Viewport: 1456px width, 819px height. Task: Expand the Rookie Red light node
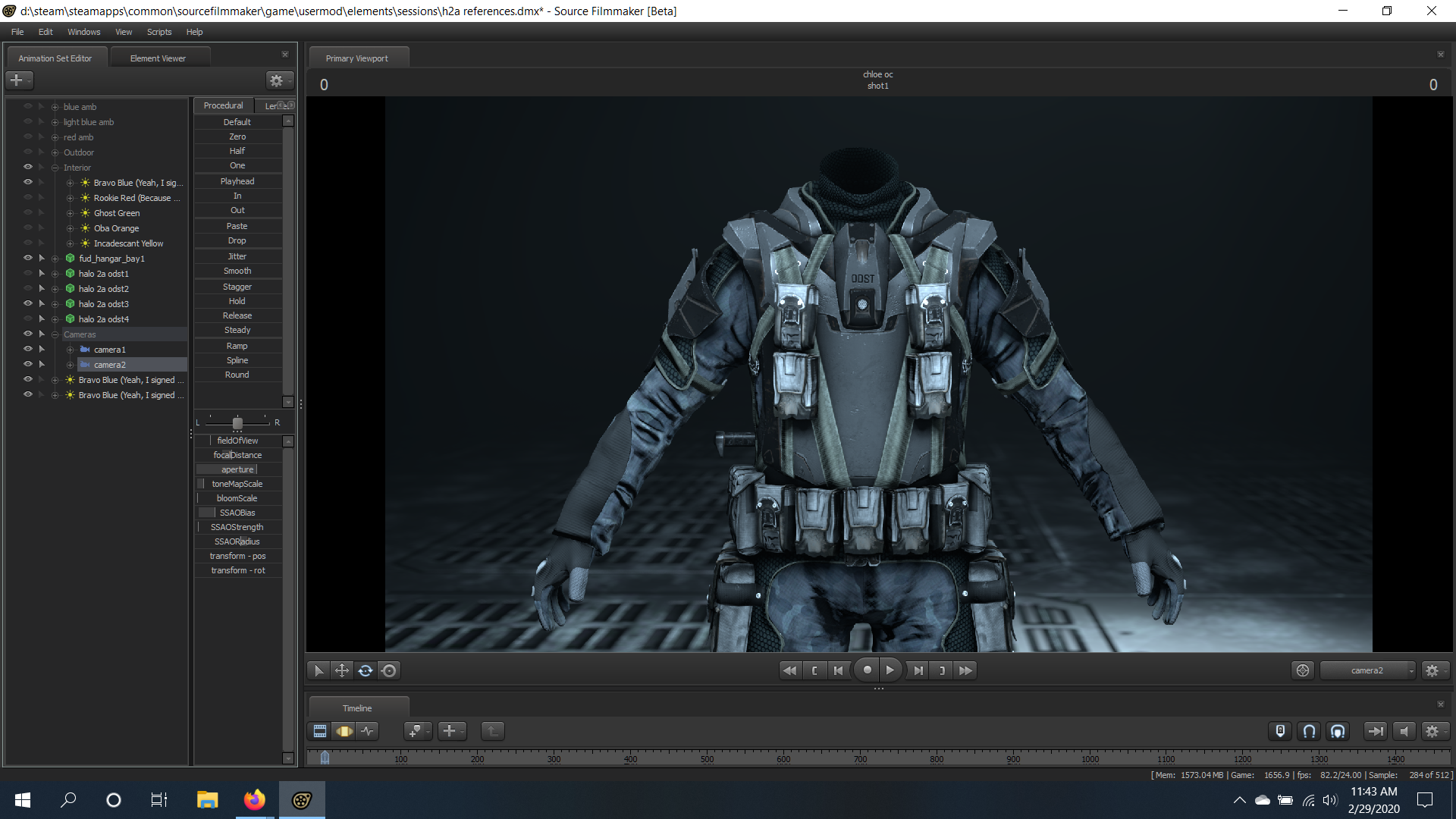click(x=70, y=198)
